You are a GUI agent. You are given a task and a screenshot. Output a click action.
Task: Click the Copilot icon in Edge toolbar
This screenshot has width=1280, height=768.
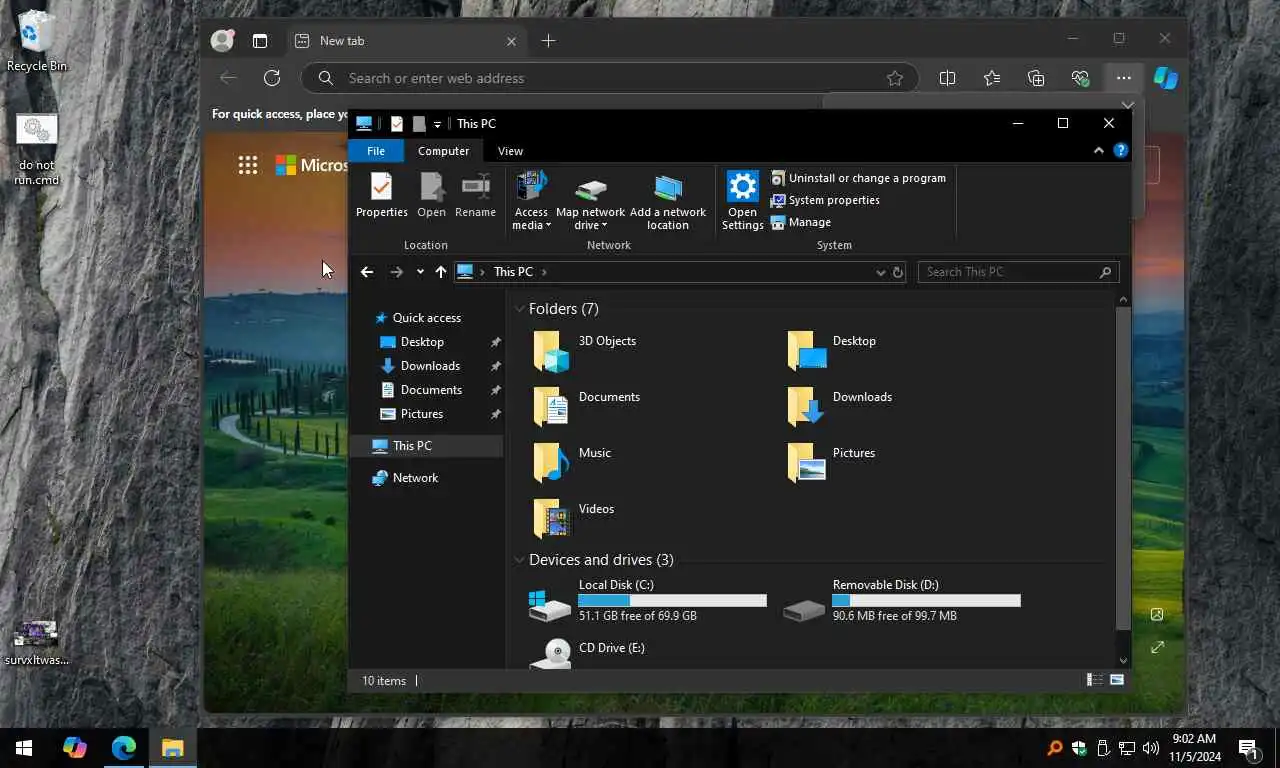1165,78
